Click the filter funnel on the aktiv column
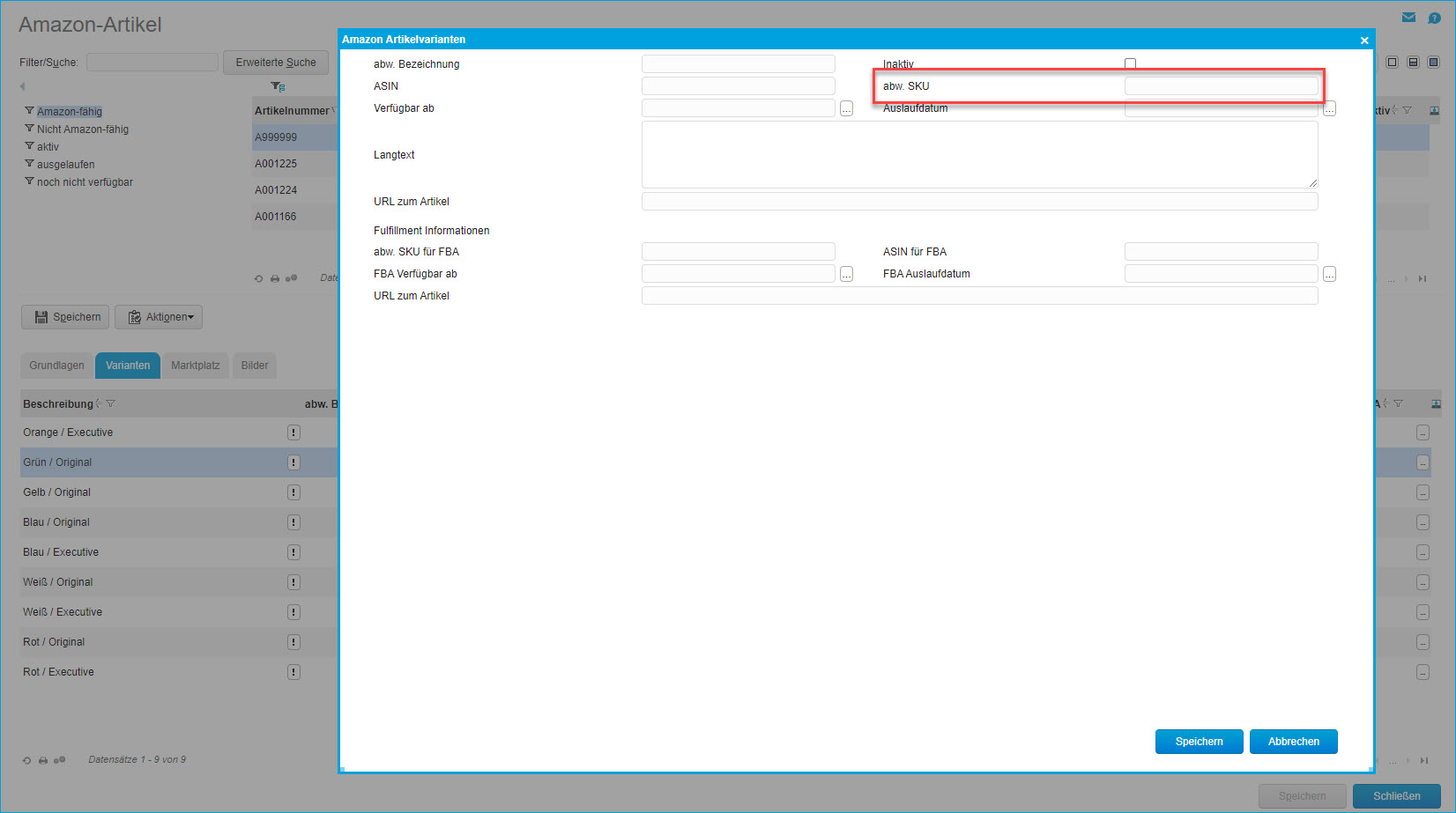This screenshot has height=813, width=1456. [x=1407, y=110]
